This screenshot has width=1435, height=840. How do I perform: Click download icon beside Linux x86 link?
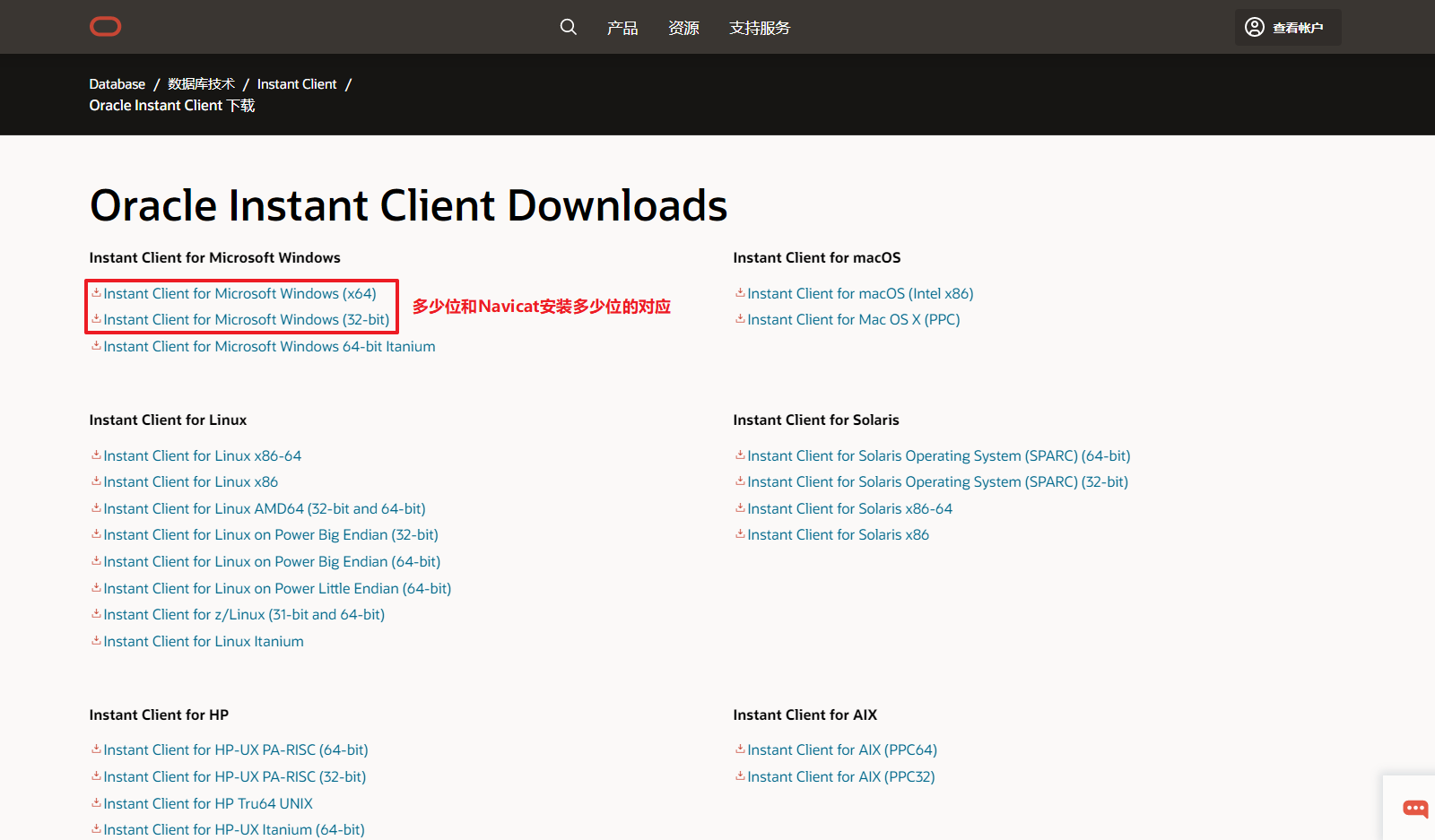pos(96,481)
